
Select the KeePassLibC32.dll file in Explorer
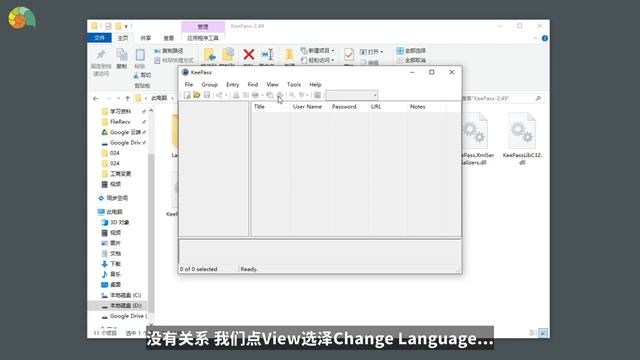522,139
